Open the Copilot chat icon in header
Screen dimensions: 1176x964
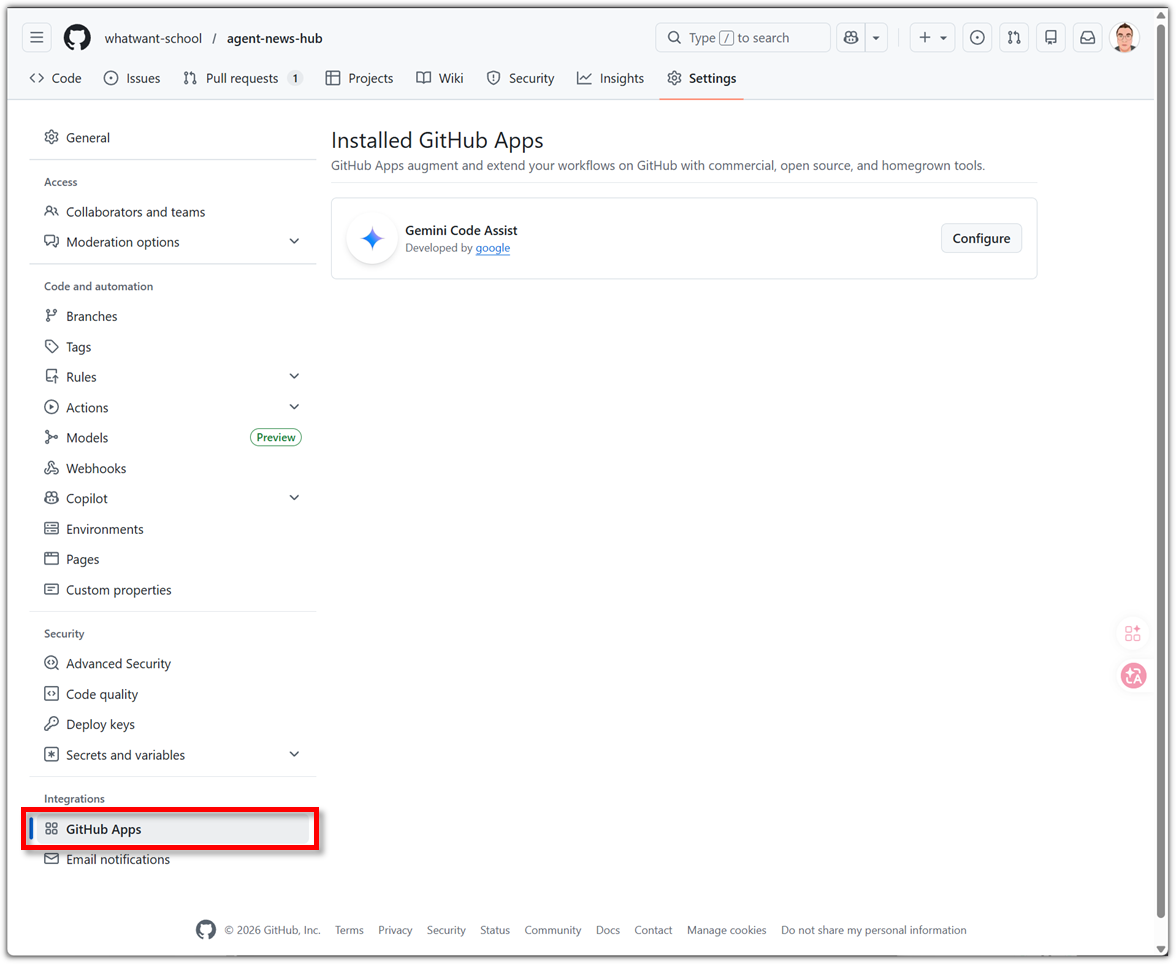coord(851,38)
